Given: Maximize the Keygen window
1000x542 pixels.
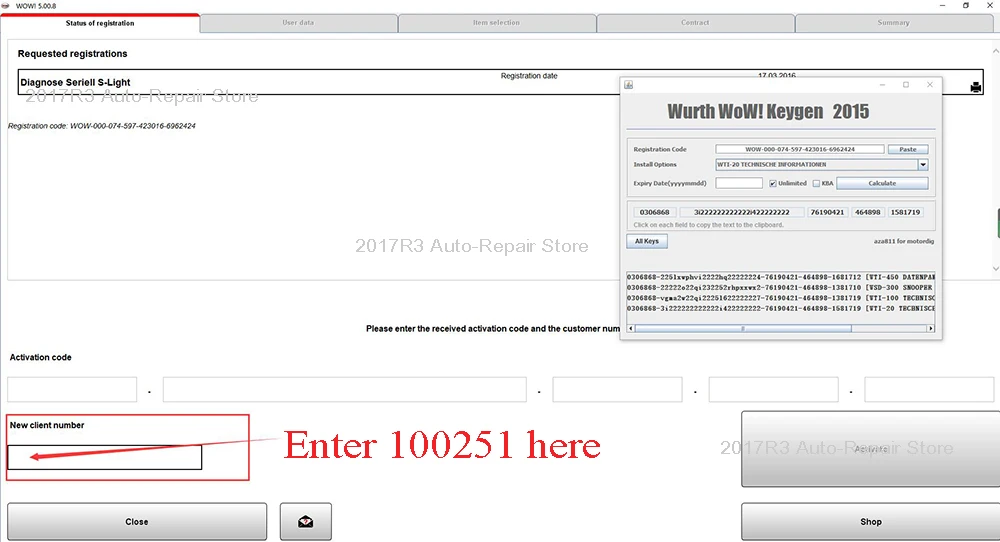Looking at the screenshot, I should [x=906, y=85].
